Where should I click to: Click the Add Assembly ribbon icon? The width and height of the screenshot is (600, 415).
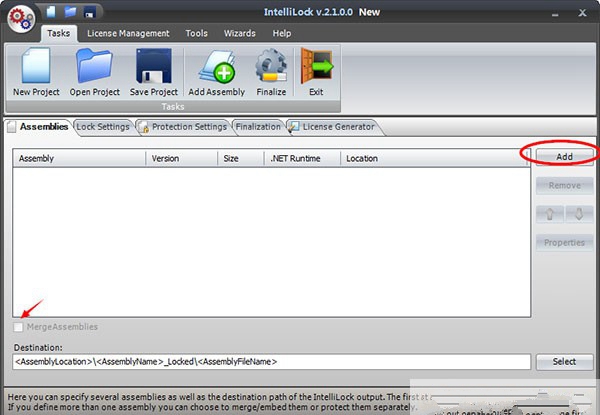217,72
